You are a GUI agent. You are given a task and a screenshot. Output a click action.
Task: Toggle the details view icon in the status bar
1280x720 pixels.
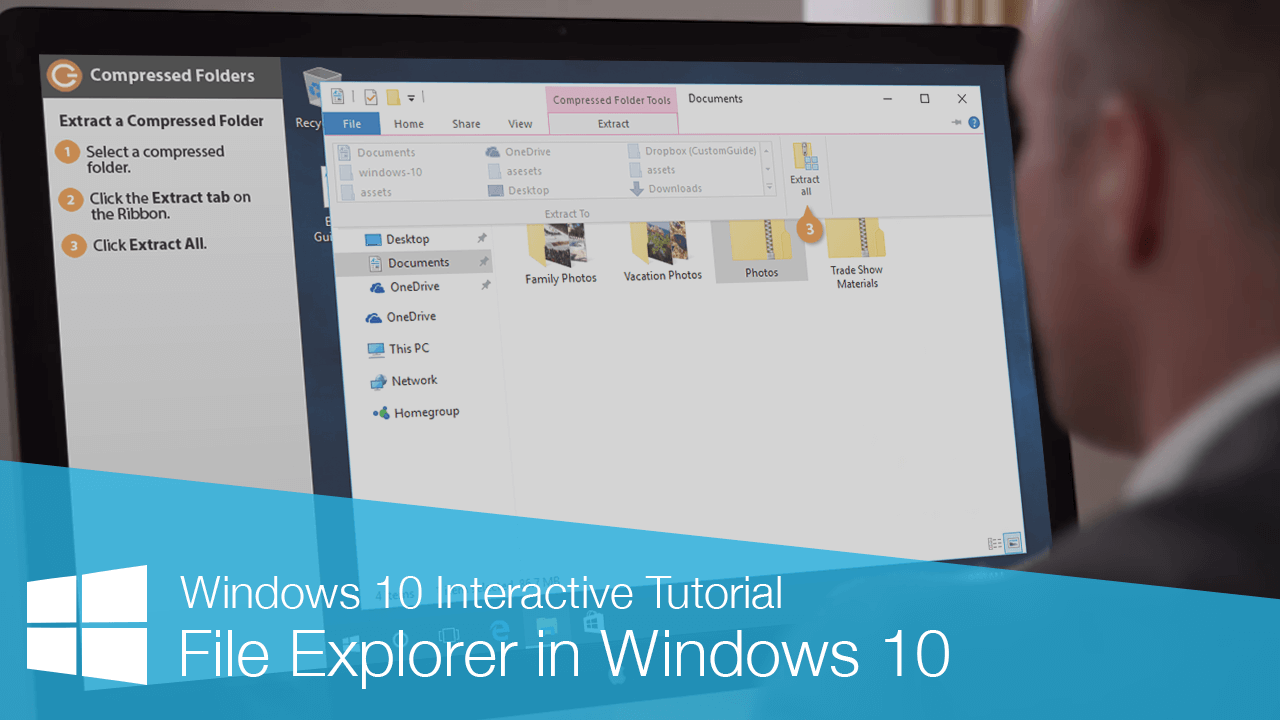tap(994, 543)
